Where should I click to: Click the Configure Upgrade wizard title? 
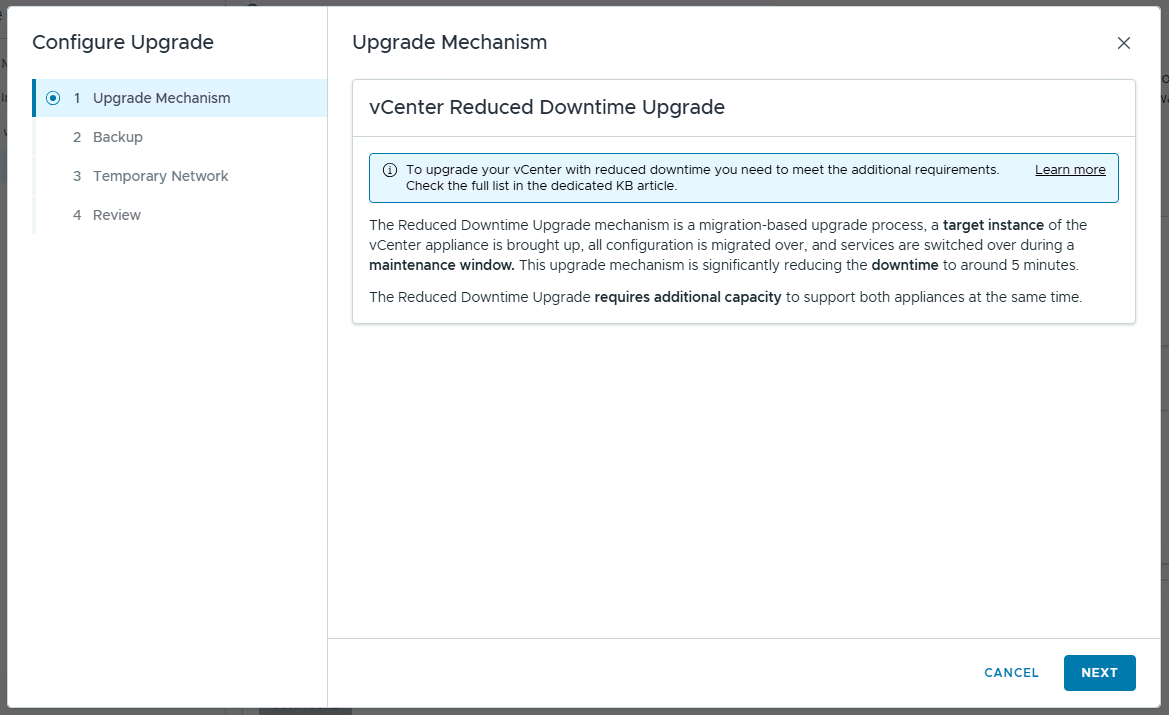tap(123, 42)
